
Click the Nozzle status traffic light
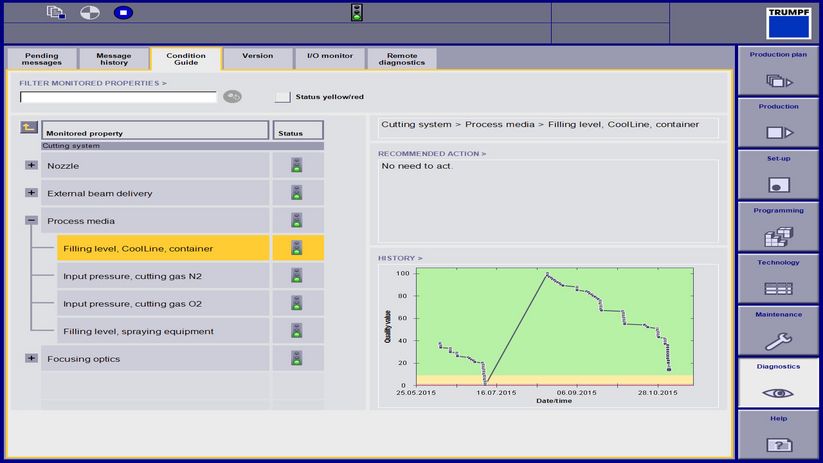pos(297,165)
